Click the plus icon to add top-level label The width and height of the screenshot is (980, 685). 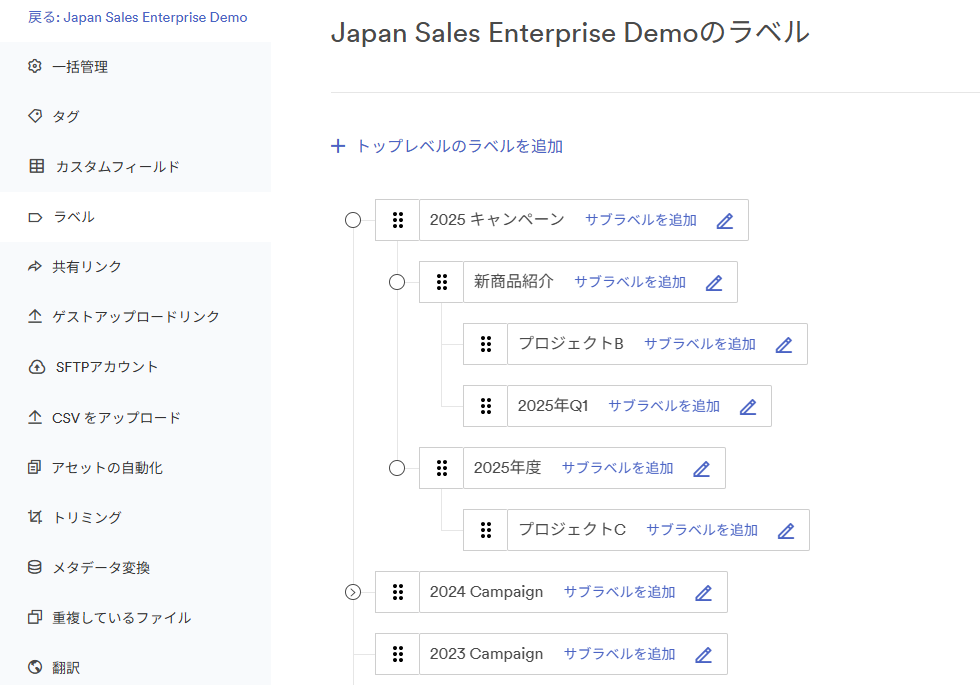click(338, 146)
